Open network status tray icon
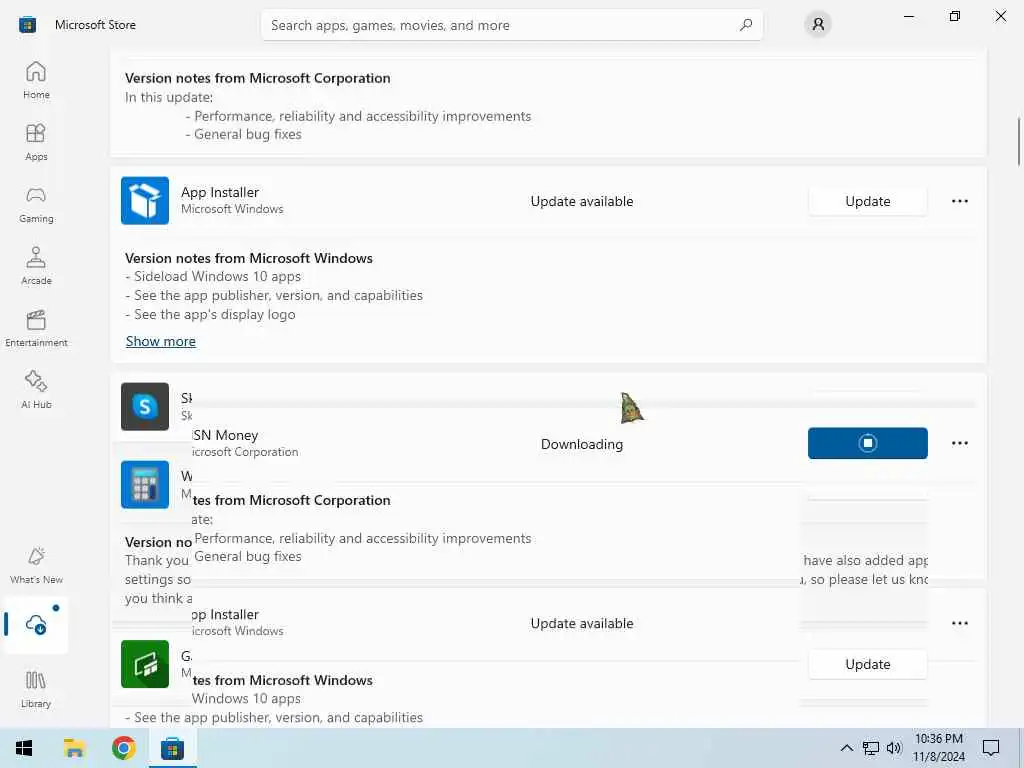 click(871, 748)
